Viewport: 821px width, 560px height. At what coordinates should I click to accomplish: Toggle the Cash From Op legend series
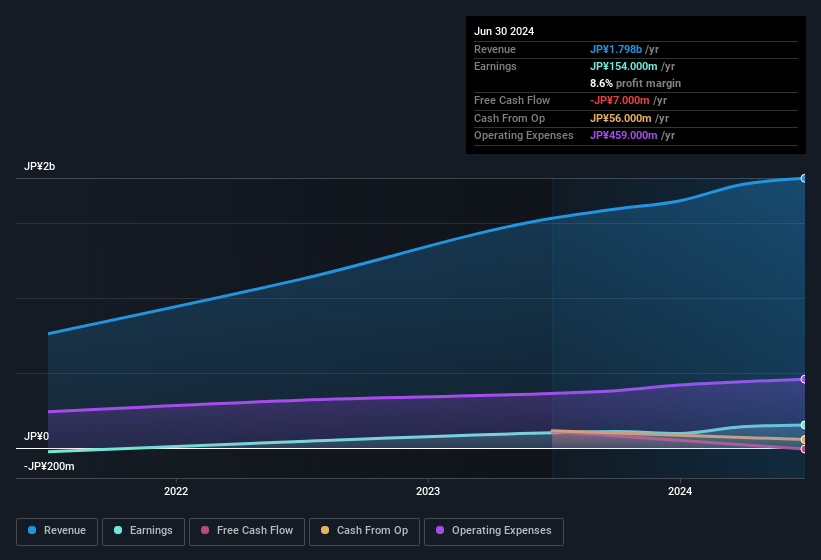coord(364,531)
